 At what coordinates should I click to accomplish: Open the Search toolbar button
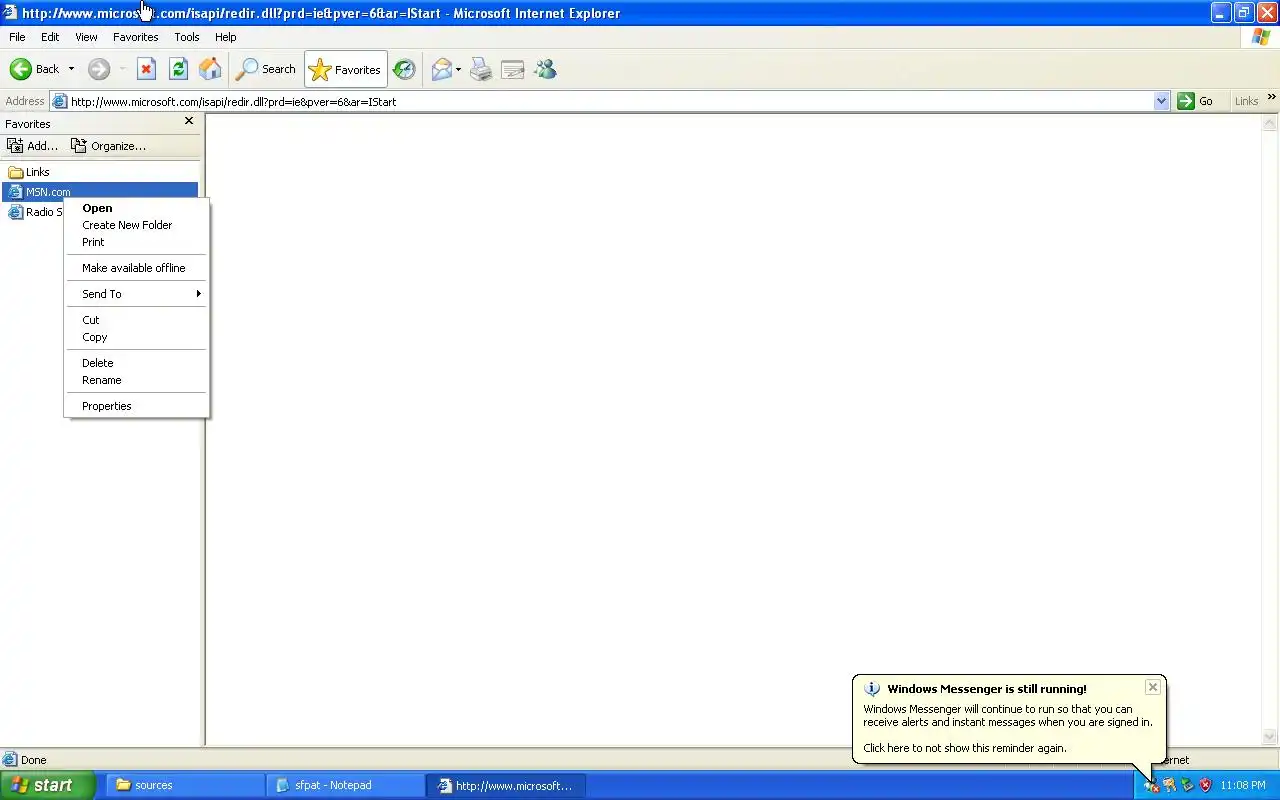[x=265, y=69]
